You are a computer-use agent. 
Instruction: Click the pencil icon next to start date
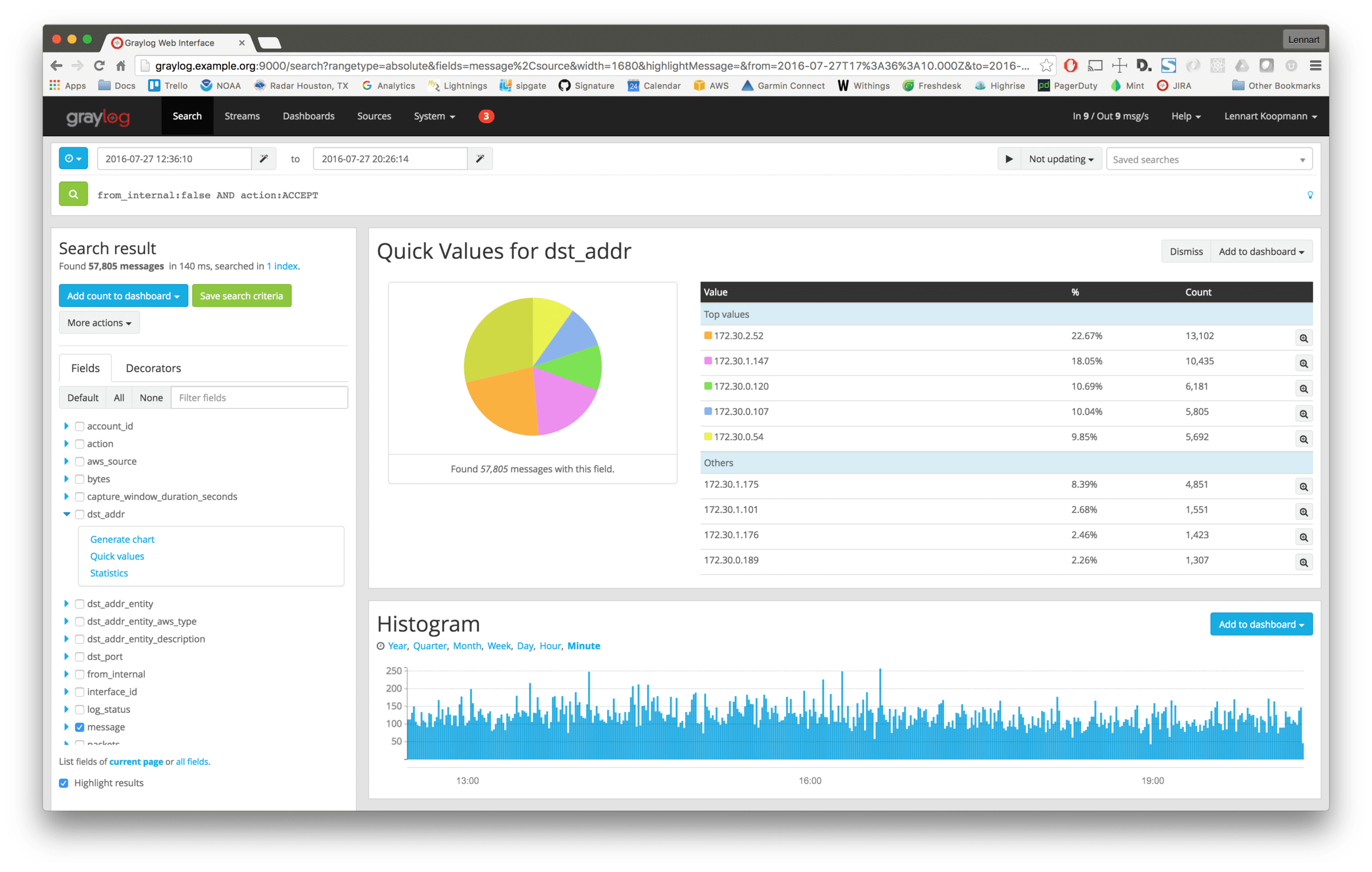[x=264, y=159]
